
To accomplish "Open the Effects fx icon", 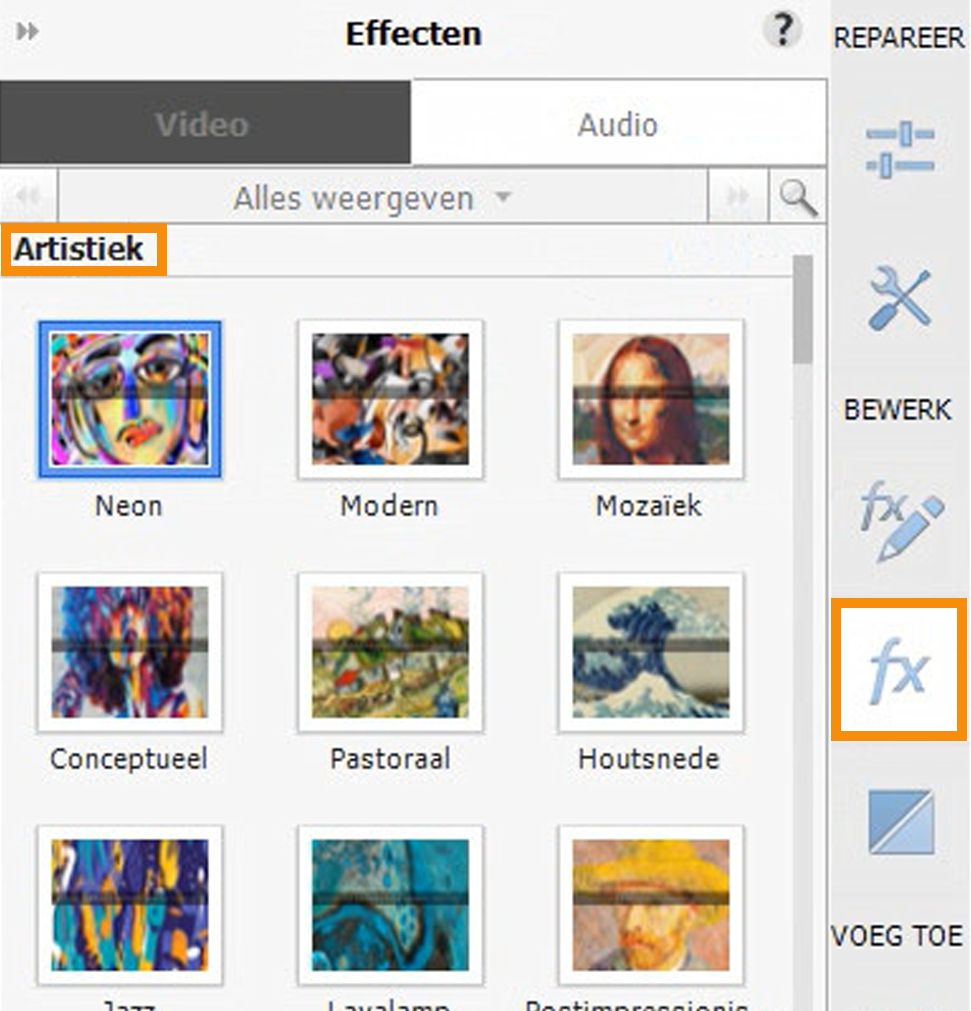I will point(899,669).
